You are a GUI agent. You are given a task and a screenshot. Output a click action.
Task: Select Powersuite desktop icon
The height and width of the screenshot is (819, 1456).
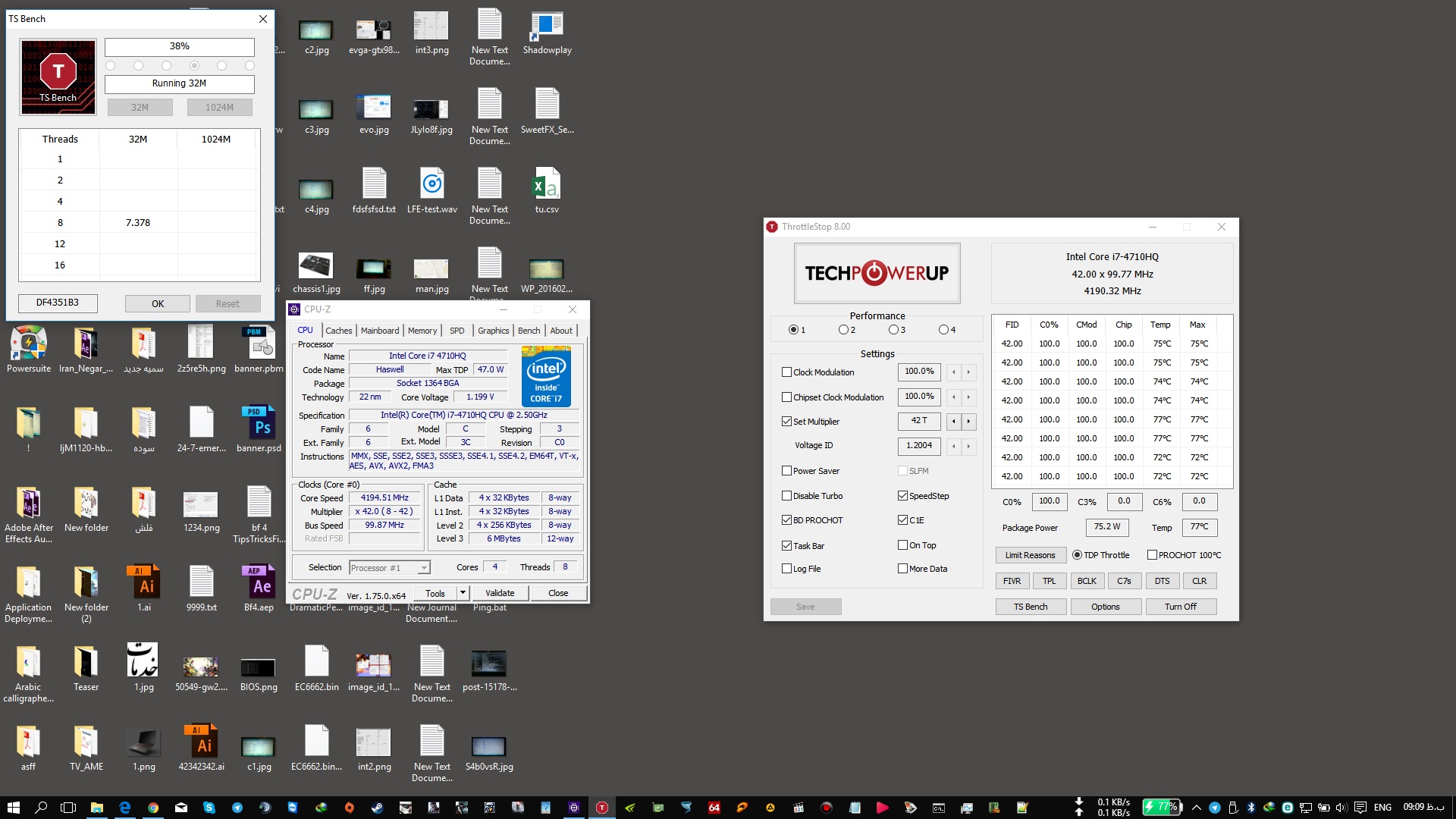(x=29, y=349)
